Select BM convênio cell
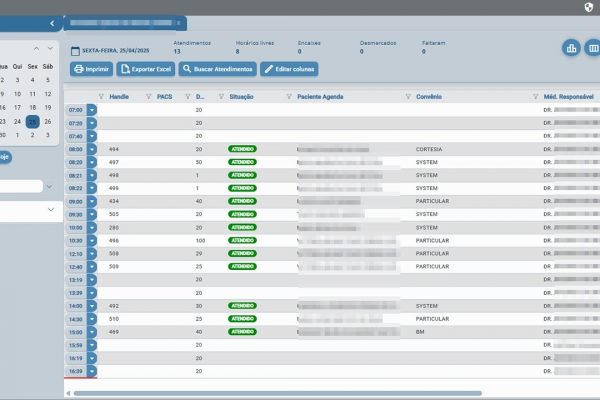This screenshot has height=400, width=600. click(420, 332)
